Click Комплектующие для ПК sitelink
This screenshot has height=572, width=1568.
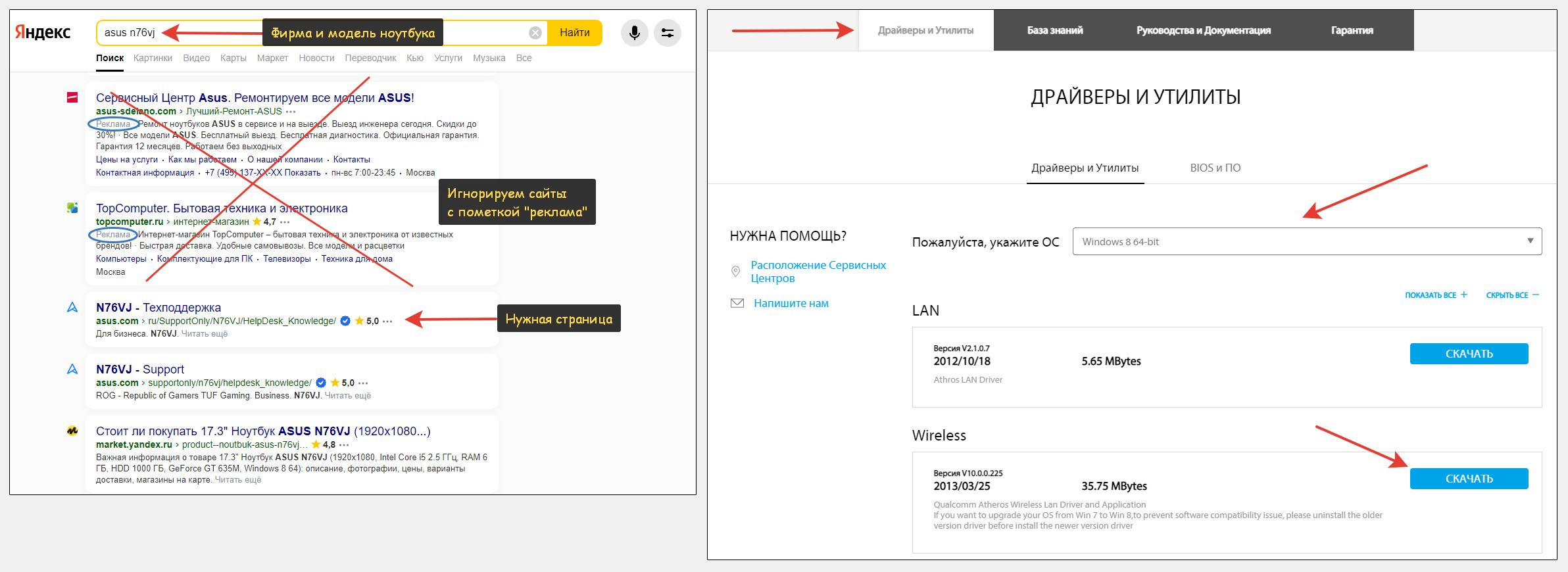coord(205,259)
